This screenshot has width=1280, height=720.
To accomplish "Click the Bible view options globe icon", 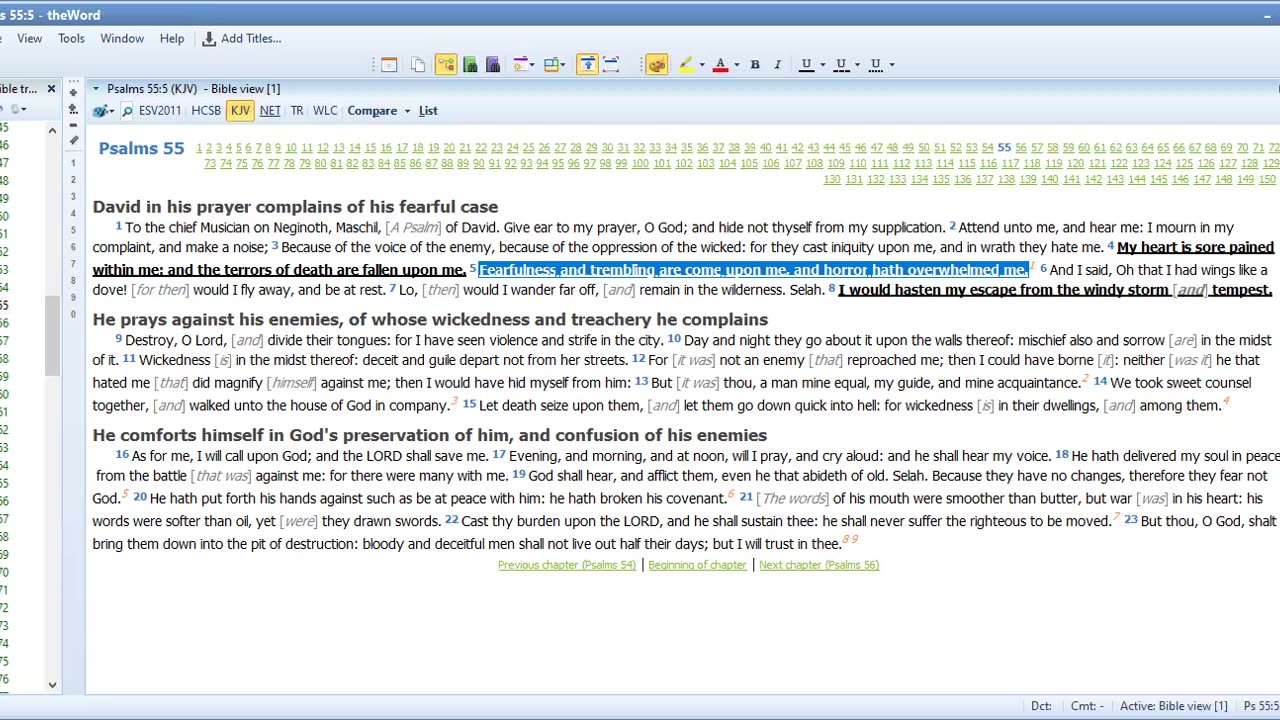I will pyautogui.click(x=102, y=111).
